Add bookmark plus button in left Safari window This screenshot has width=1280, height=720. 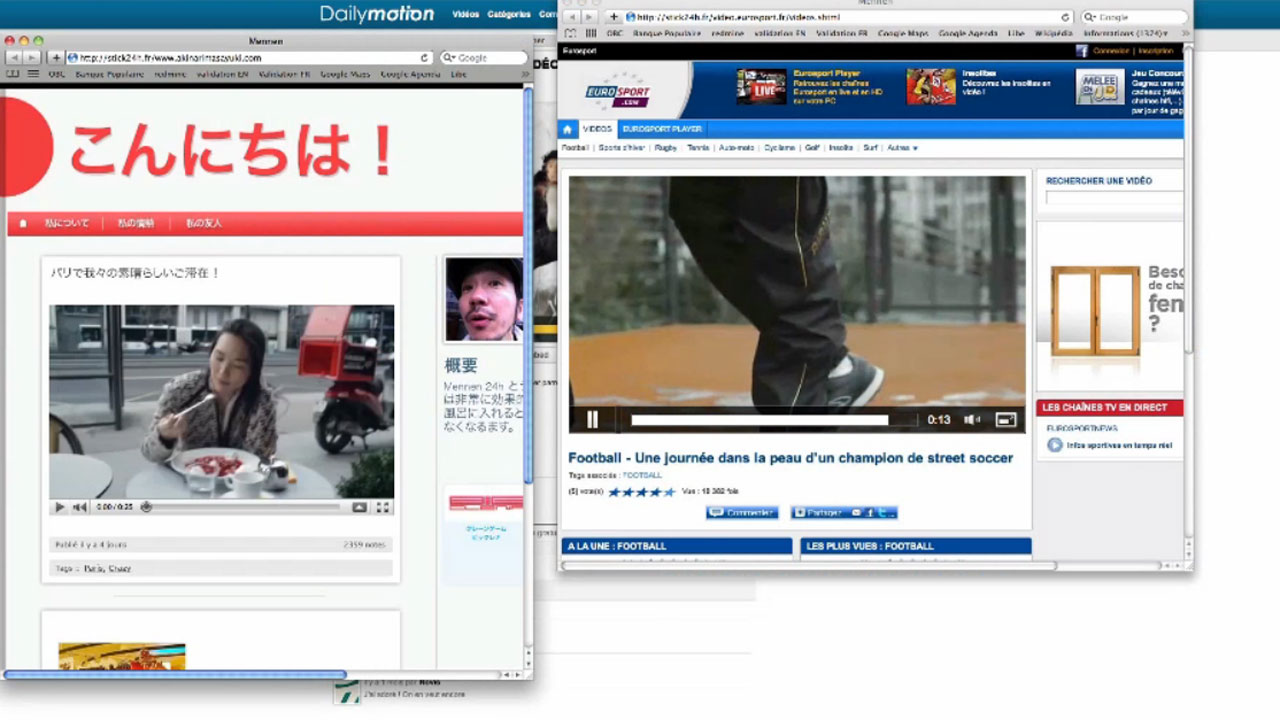[56, 58]
